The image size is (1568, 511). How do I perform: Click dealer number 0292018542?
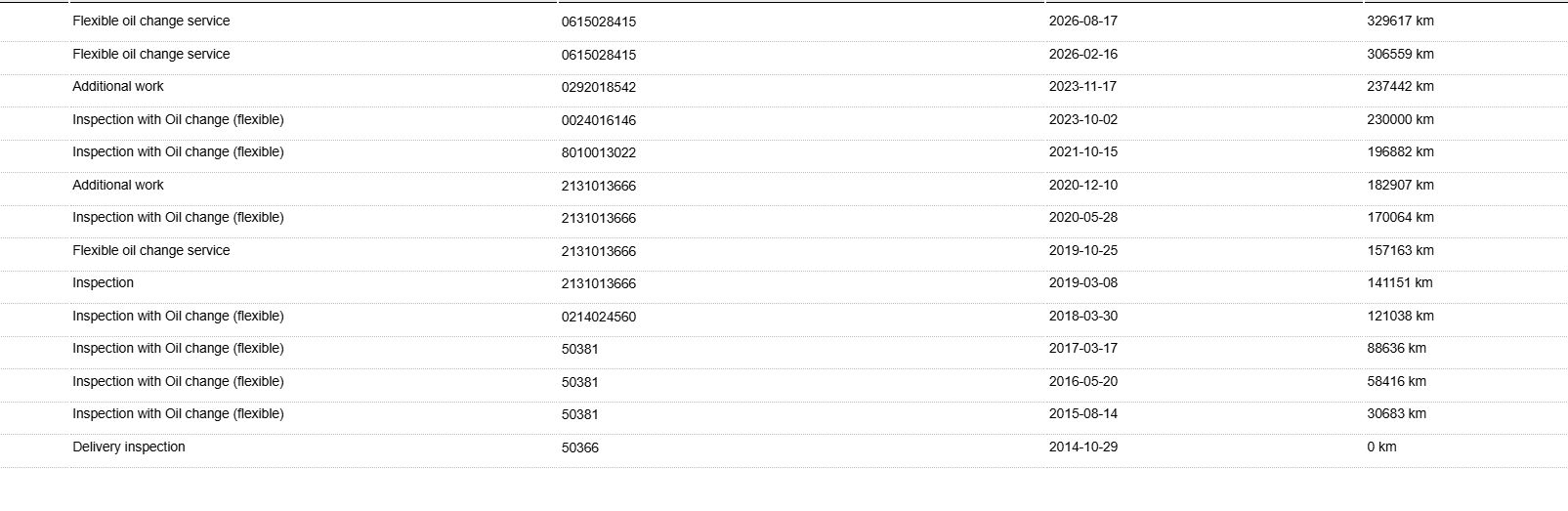599,87
